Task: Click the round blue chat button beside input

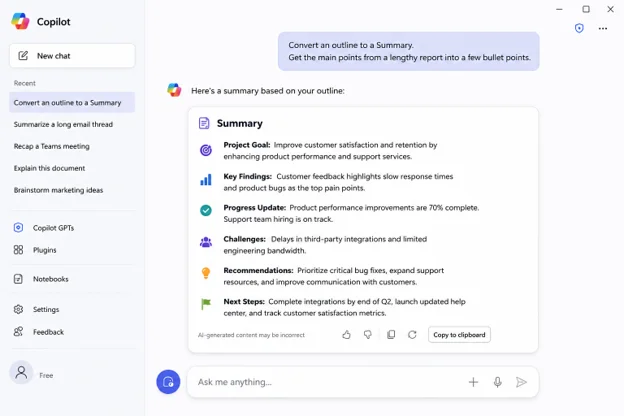Action: pyautogui.click(x=168, y=382)
